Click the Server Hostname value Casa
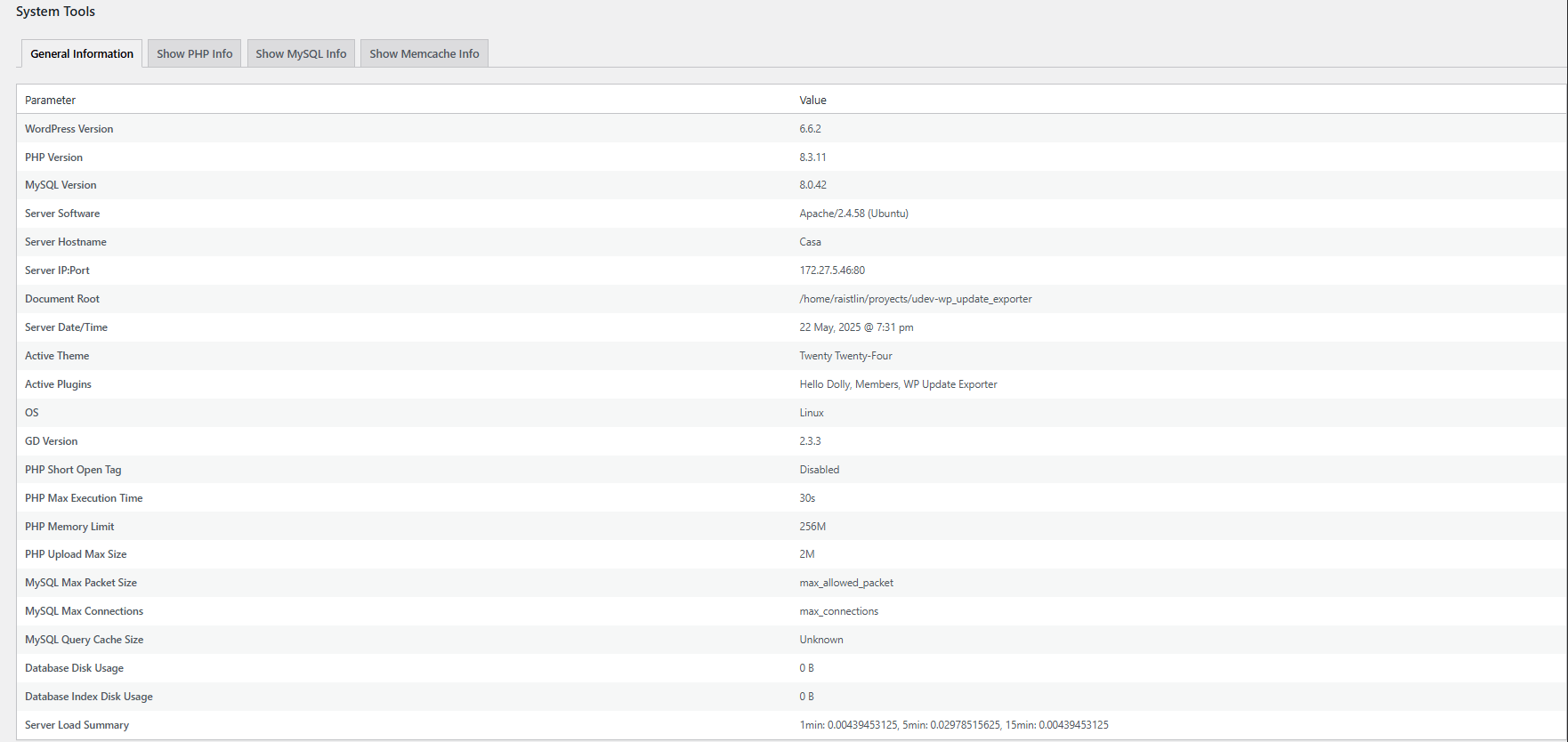Image resolution: width=1568 pixels, height=742 pixels. (x=810, y=242)
